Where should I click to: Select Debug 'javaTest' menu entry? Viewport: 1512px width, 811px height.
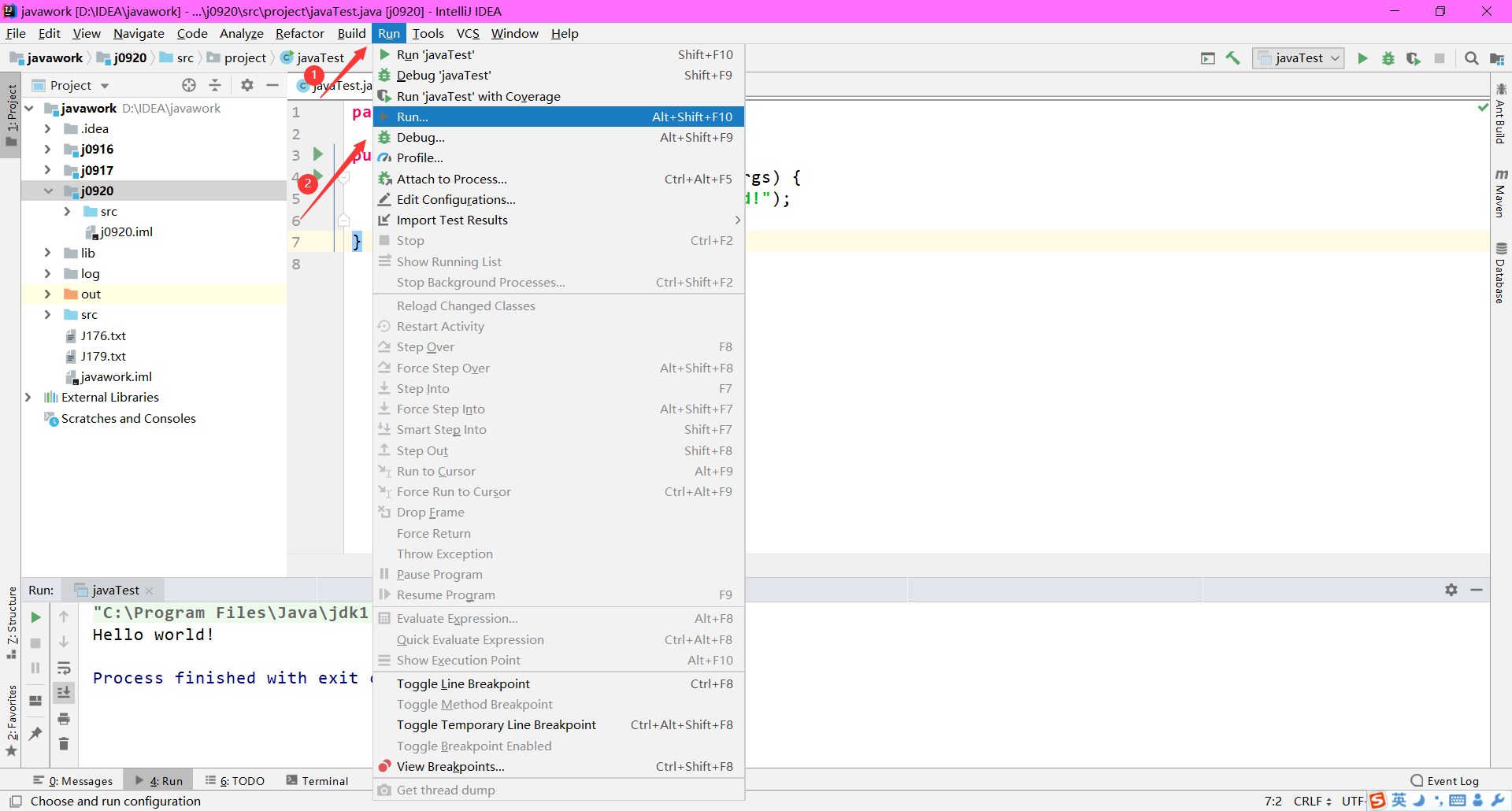558,76
